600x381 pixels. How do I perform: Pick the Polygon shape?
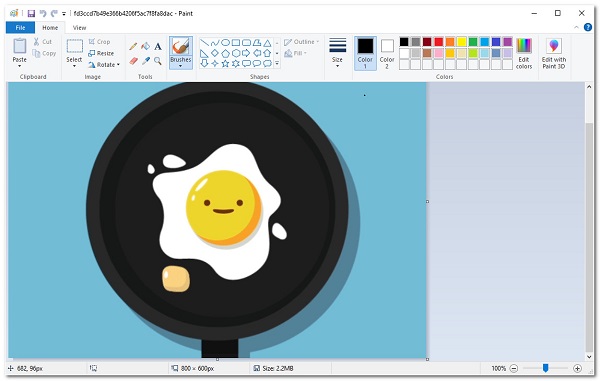click(257, 43)
